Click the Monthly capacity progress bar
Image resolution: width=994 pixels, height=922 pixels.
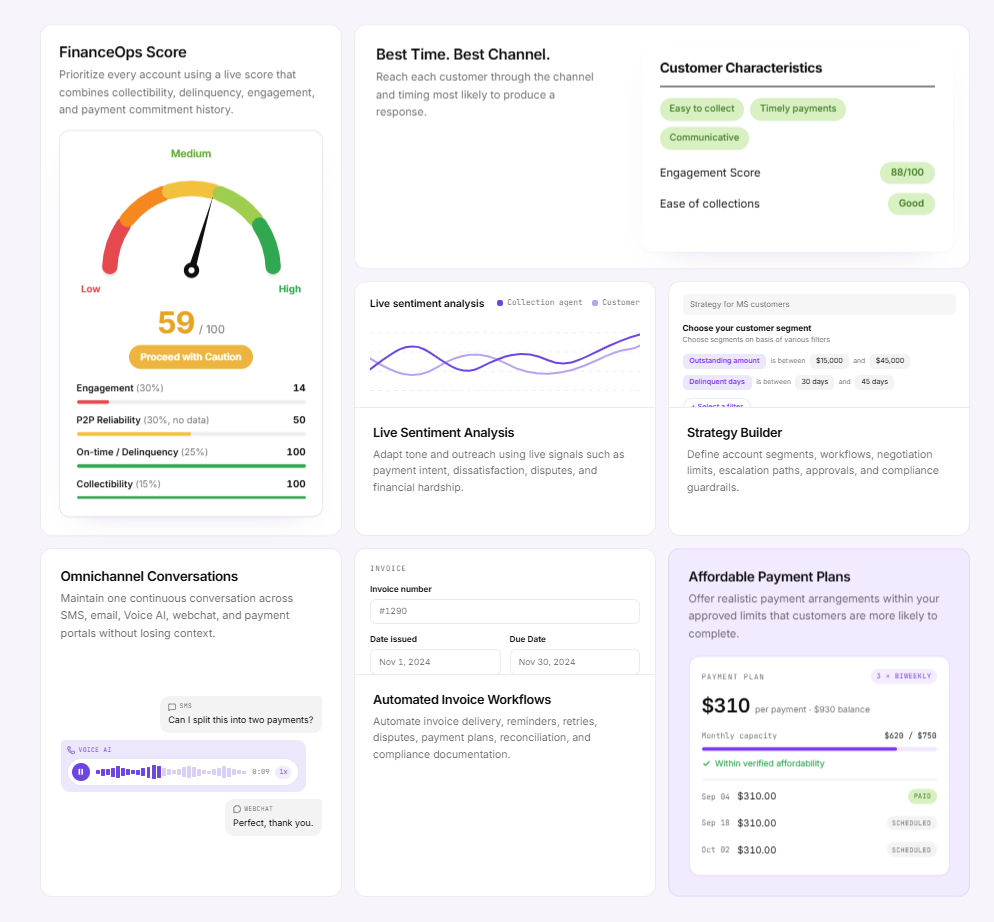point(819,749)
